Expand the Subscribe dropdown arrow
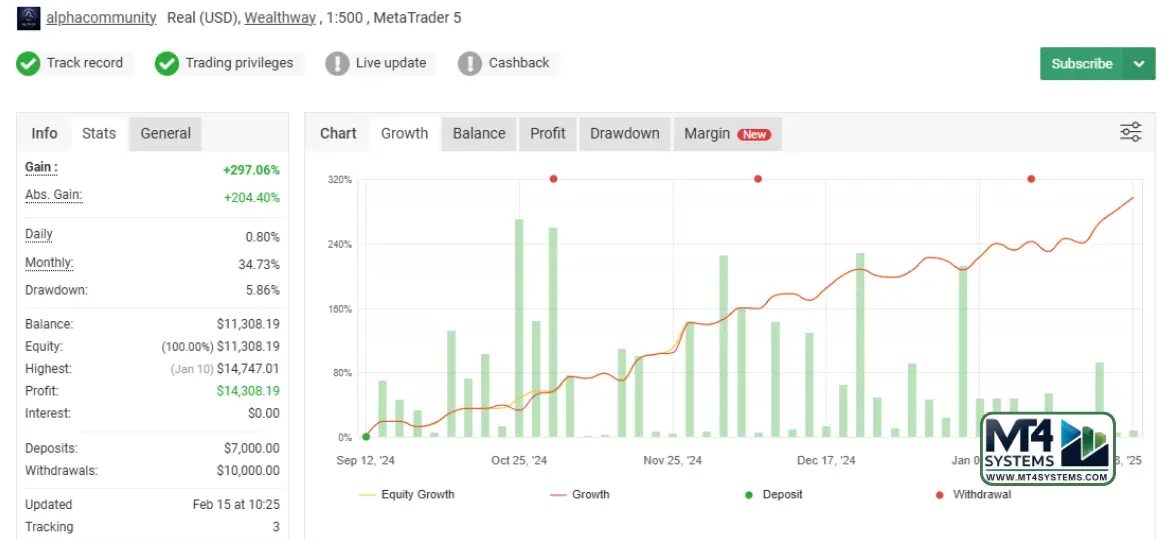The image size is (1170, 540). tap(1139, 63)
